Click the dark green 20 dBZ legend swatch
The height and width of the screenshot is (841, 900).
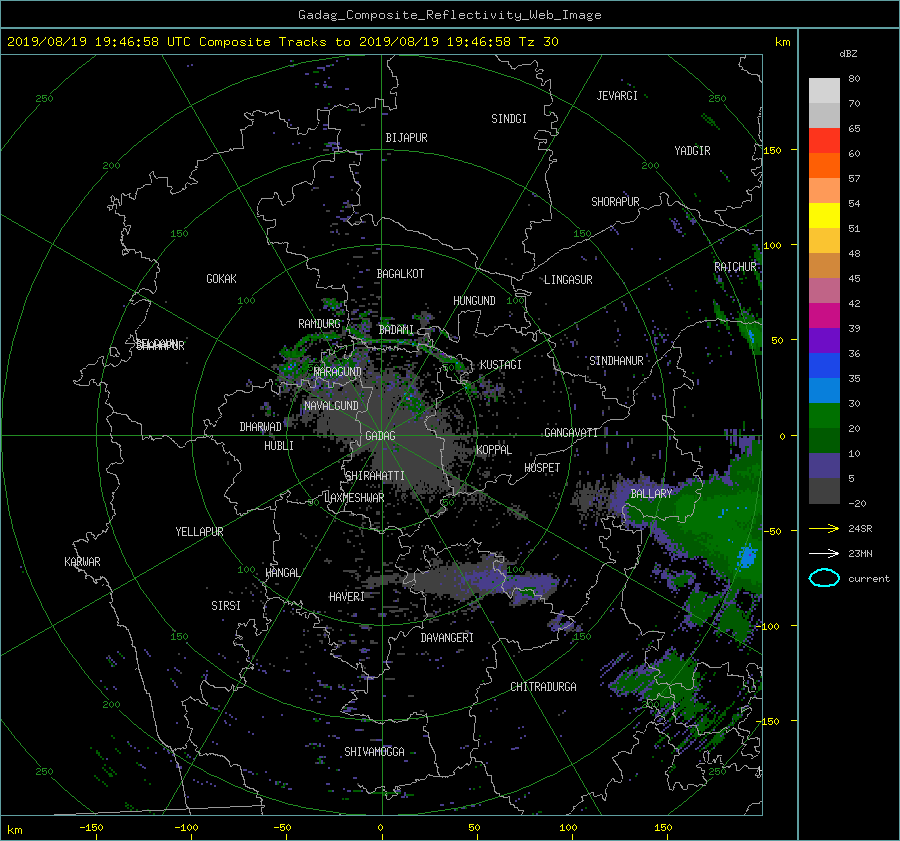click(824, 440)
